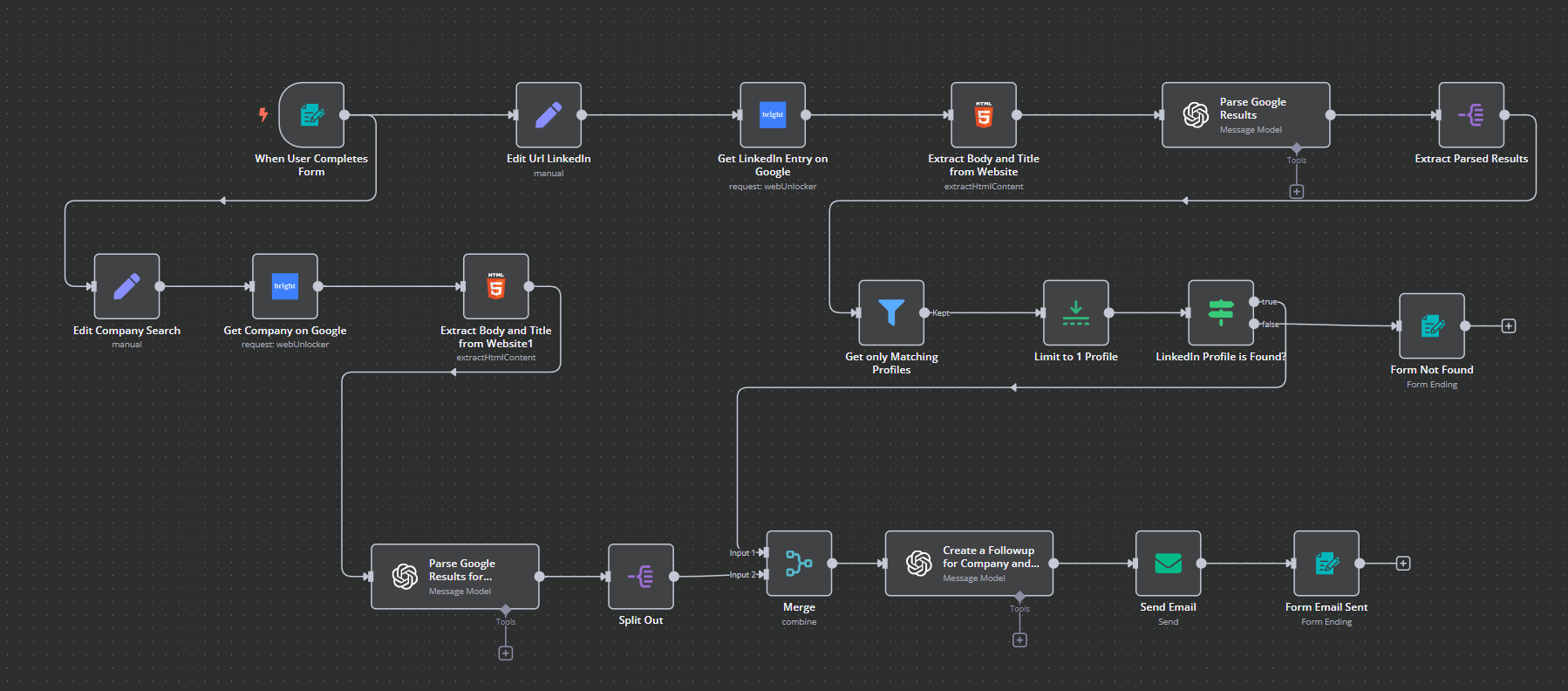Open the Send Email node
This screenshot has width=1568, height=691.
(1168, 564)
